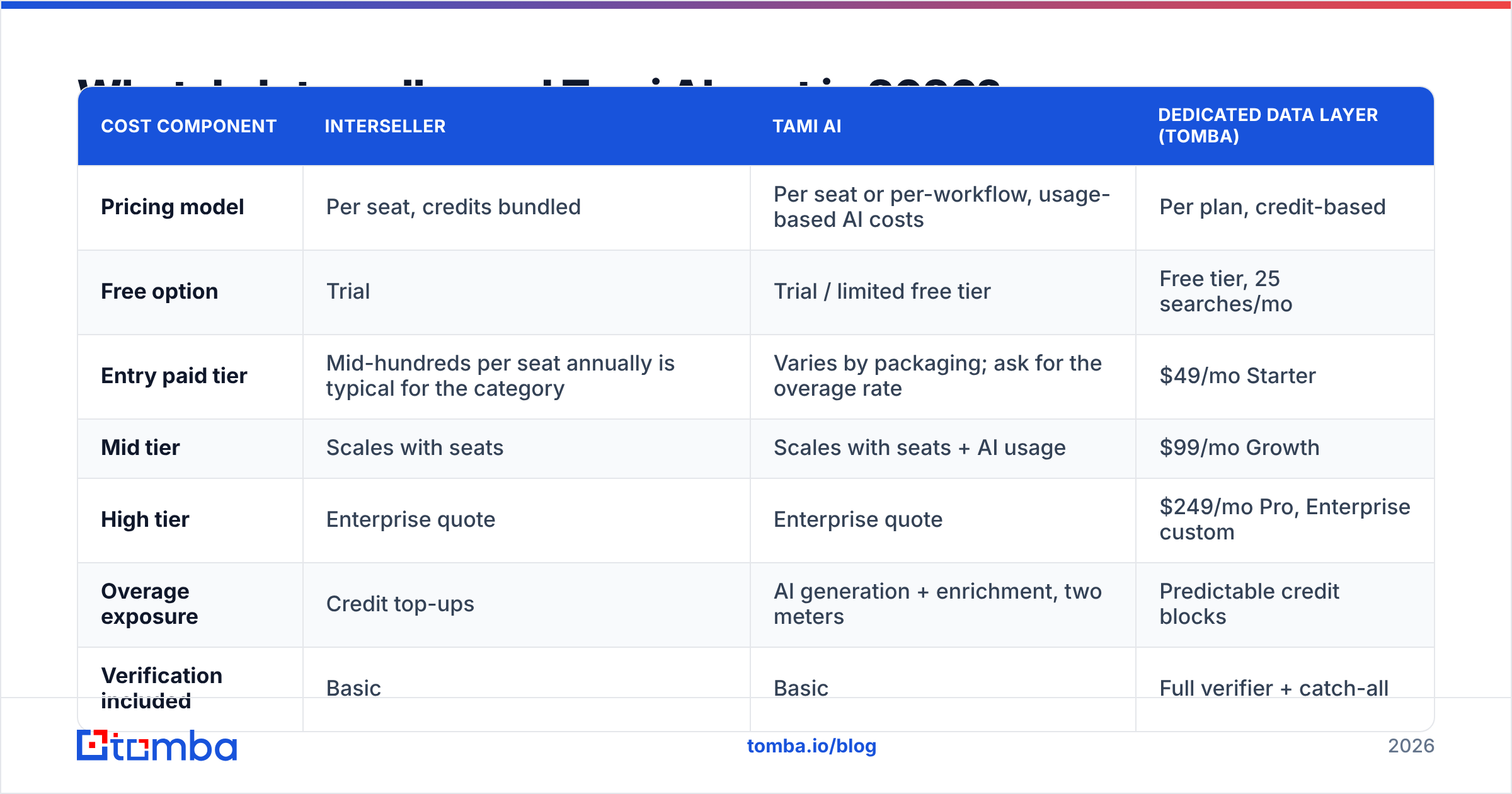Click the Full verifier + catch-all cell

coord(1274,688)
